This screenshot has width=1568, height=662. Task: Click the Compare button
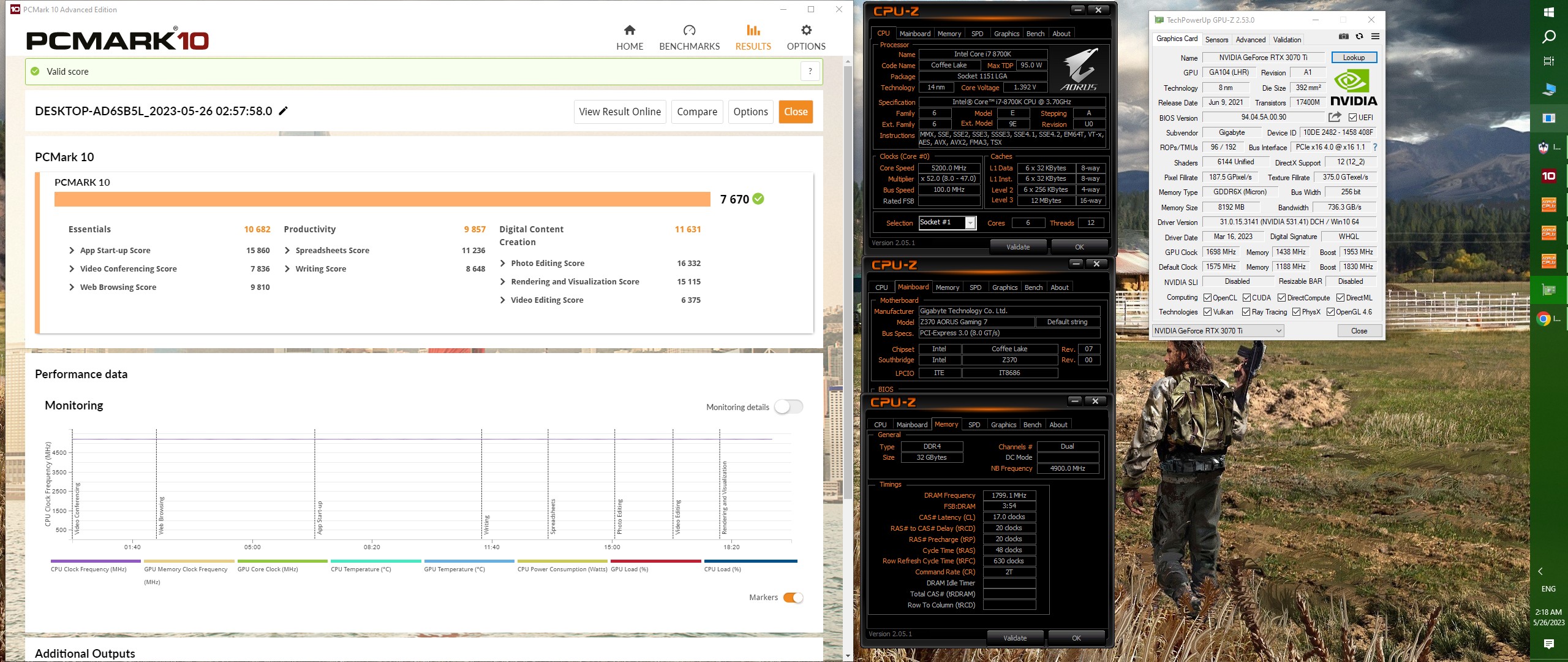(x=697, y=112)
